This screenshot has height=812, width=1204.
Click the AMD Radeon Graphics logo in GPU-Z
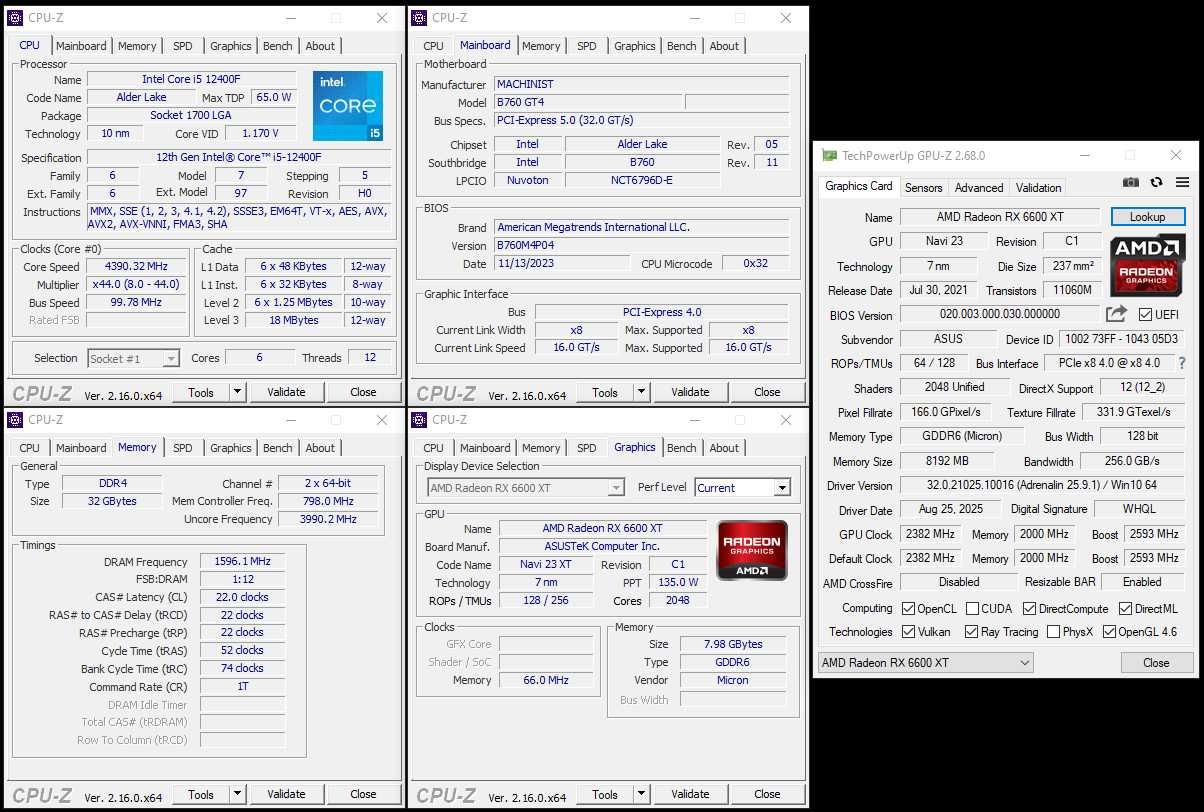[x=1148, y=264]
